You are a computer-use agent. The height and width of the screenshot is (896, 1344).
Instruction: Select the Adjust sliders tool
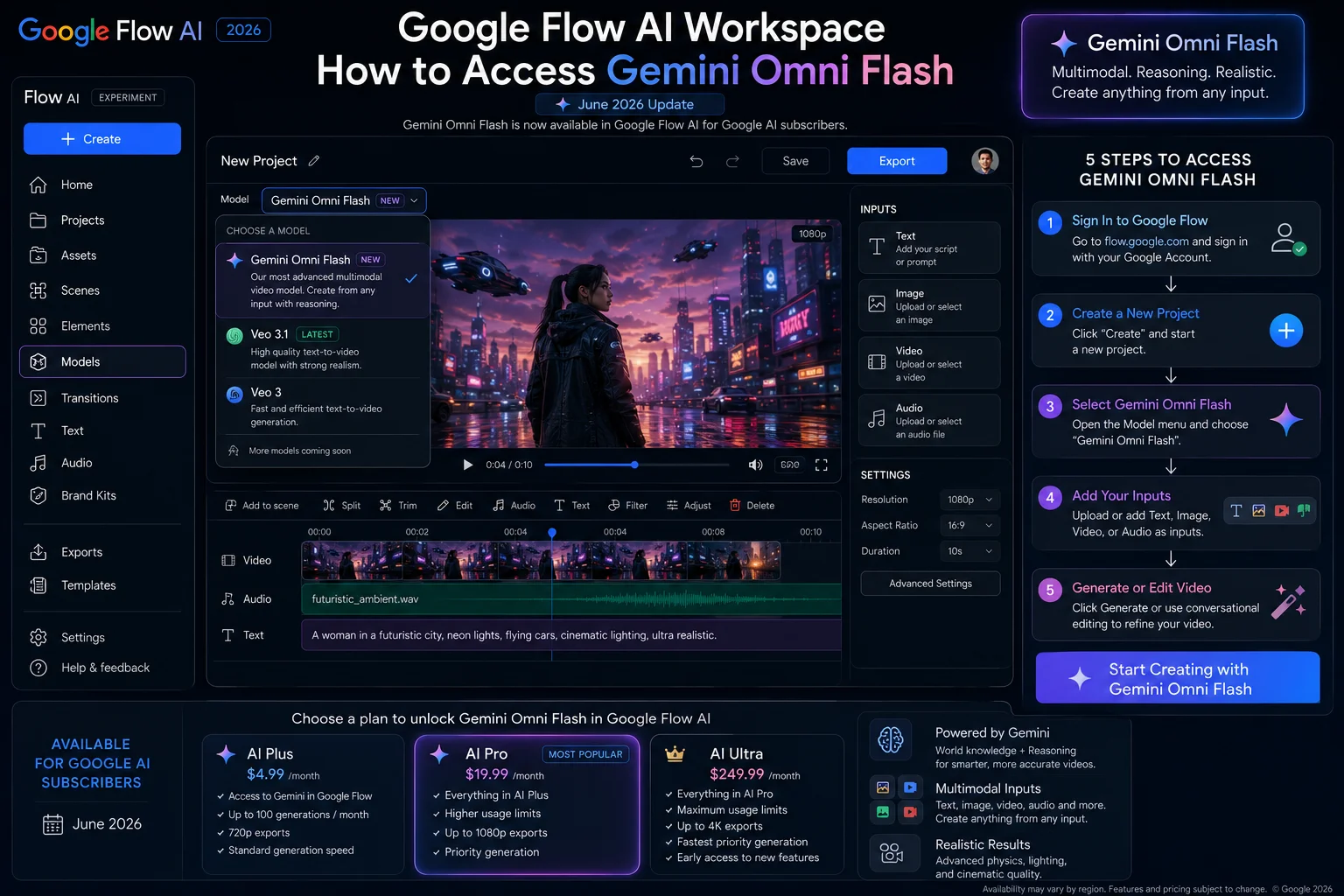click(689, 506)
